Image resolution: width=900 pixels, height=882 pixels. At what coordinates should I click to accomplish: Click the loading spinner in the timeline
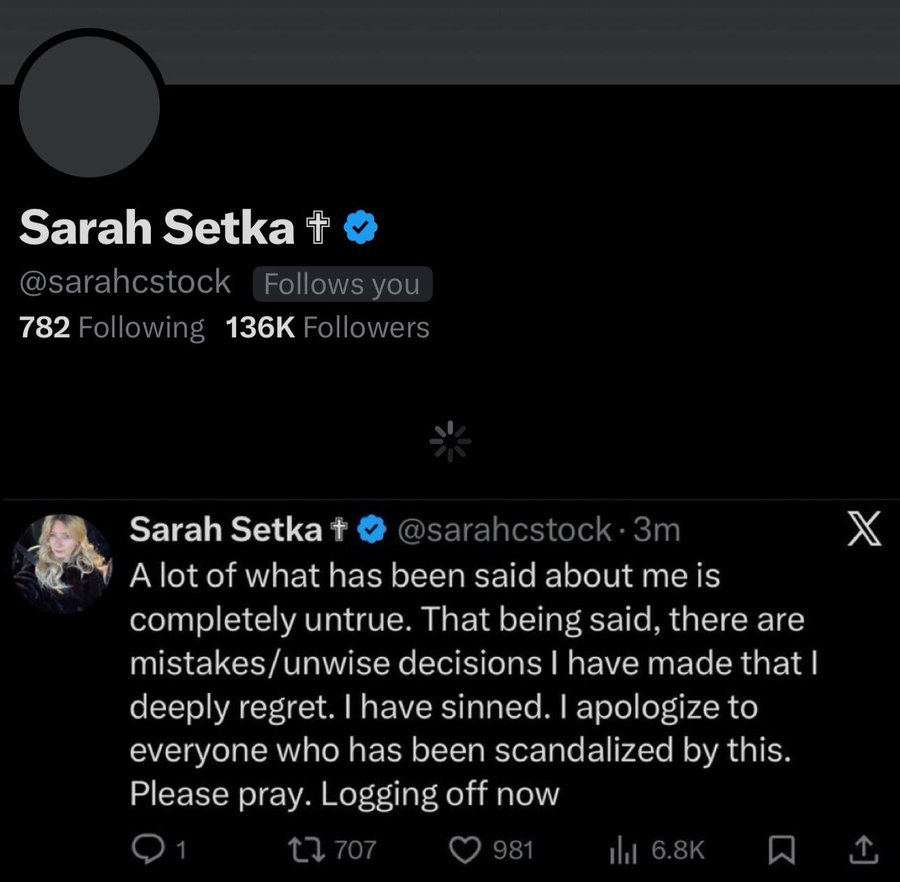coord(449,440)
